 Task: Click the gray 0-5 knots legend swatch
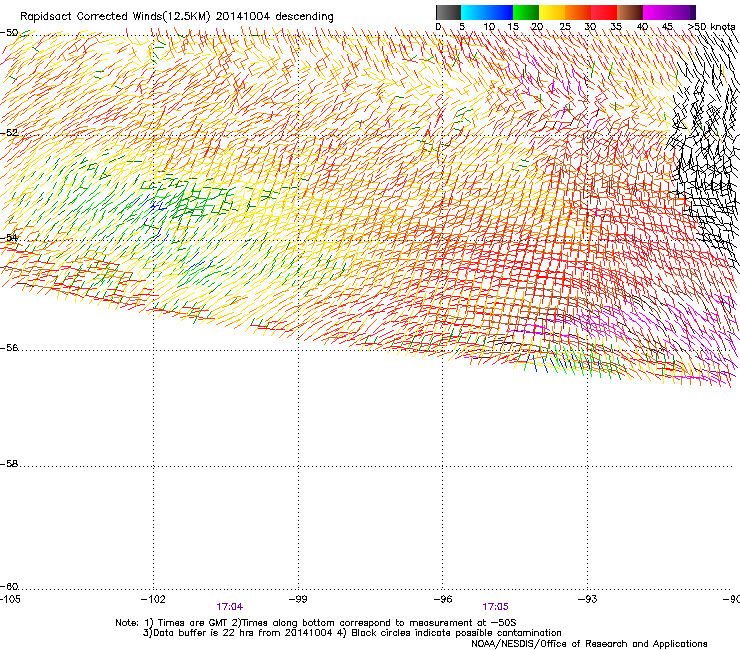(448, 12)
